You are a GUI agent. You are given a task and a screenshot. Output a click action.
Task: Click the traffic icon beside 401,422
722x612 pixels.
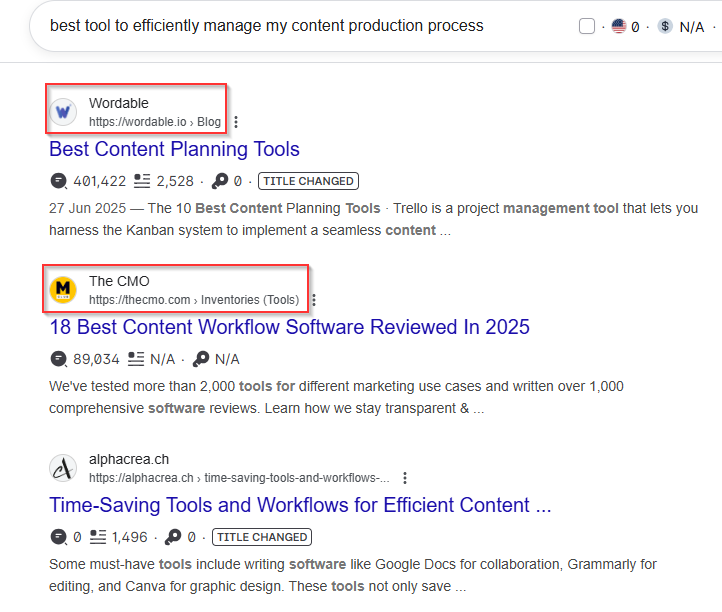click(x=58, y=181)
